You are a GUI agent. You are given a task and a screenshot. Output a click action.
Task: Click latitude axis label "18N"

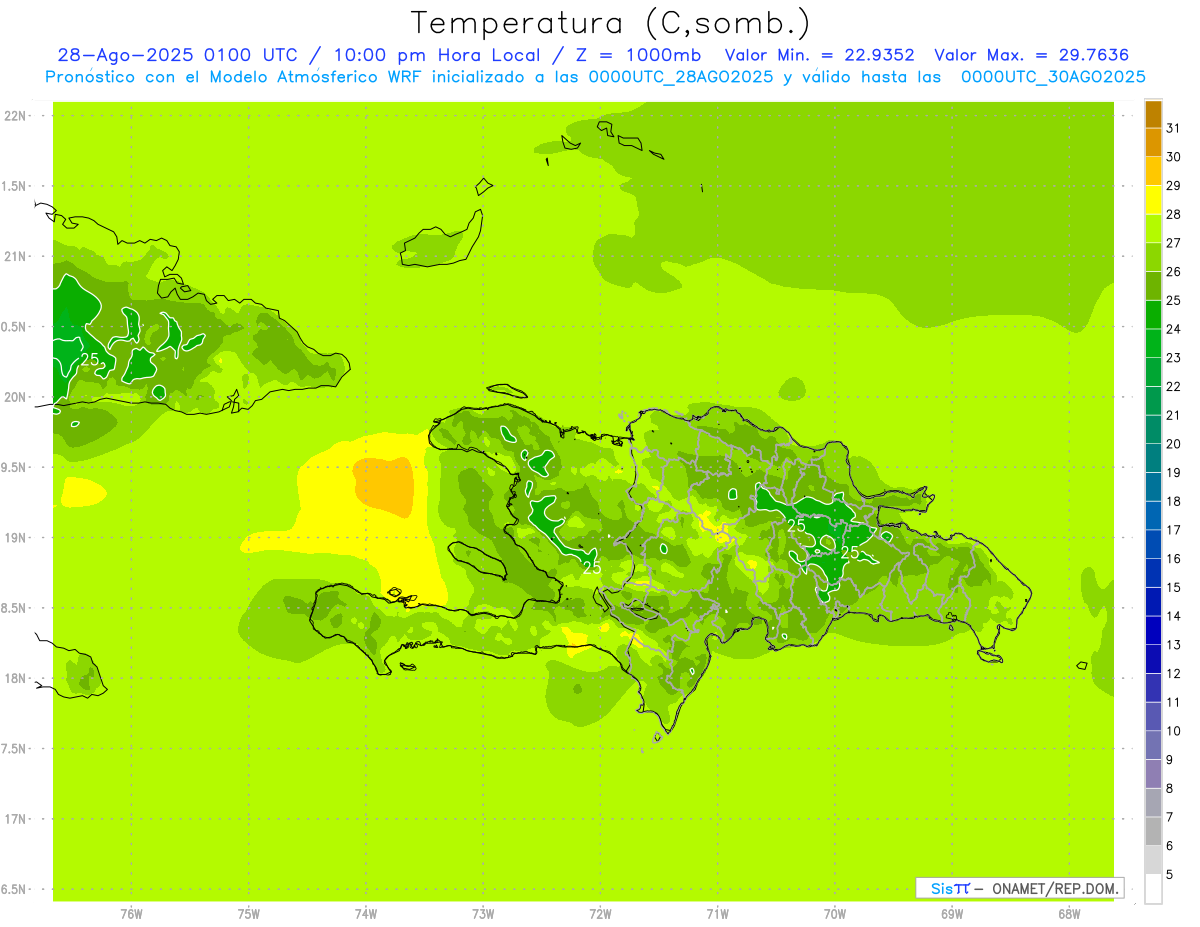(16, 679)
